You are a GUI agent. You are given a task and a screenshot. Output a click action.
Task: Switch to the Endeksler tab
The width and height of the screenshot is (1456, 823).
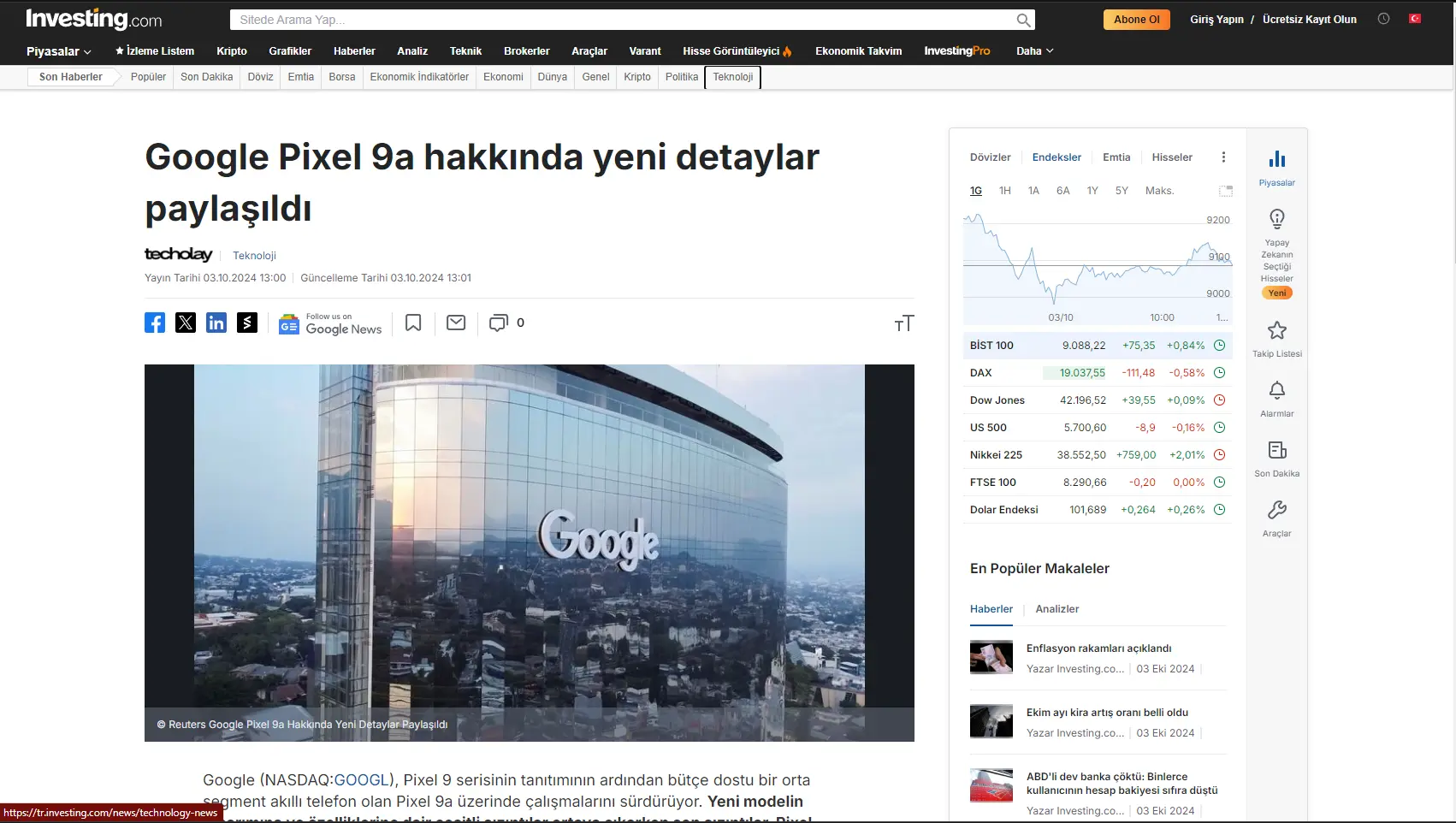[x=1056, y=157]
